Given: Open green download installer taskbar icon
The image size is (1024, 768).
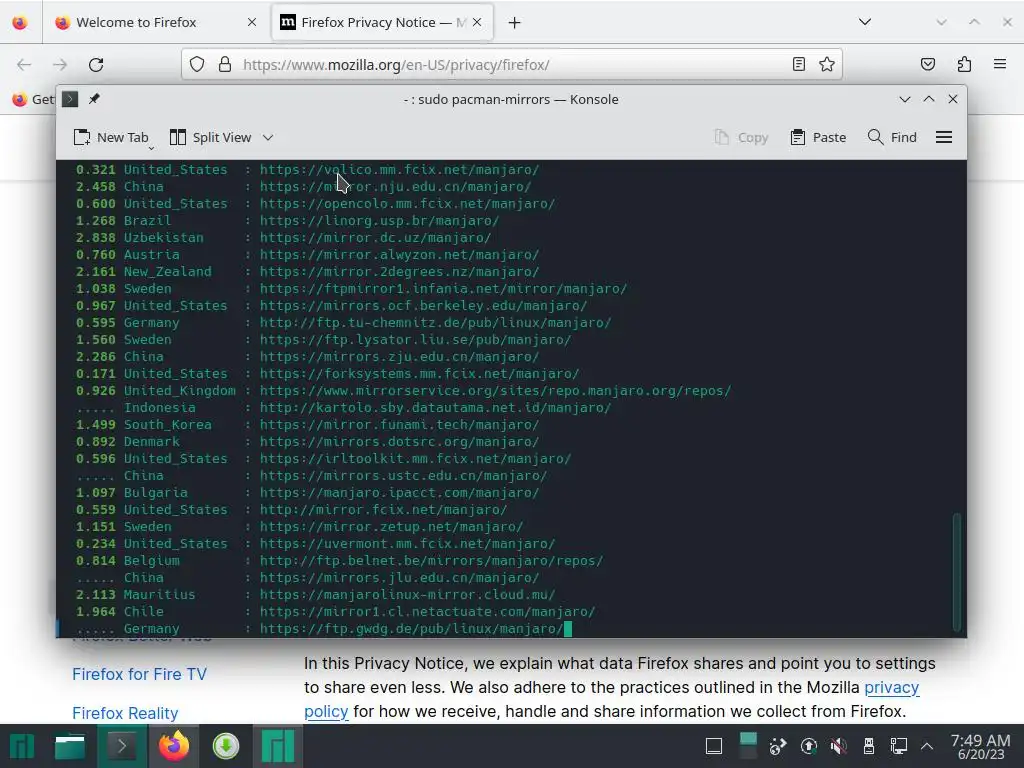Looking at the screenshot, I should point(226,746).
